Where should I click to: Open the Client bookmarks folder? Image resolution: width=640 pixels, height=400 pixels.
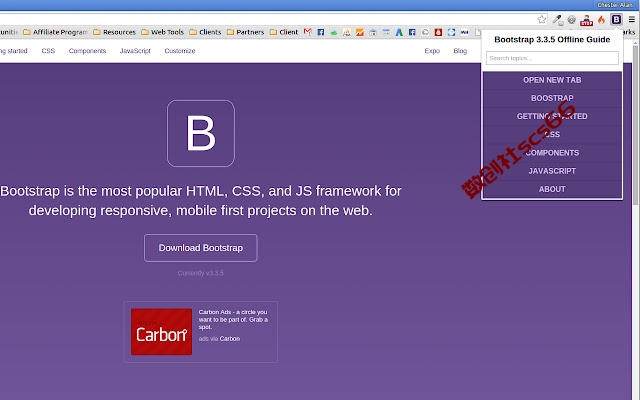284,32
